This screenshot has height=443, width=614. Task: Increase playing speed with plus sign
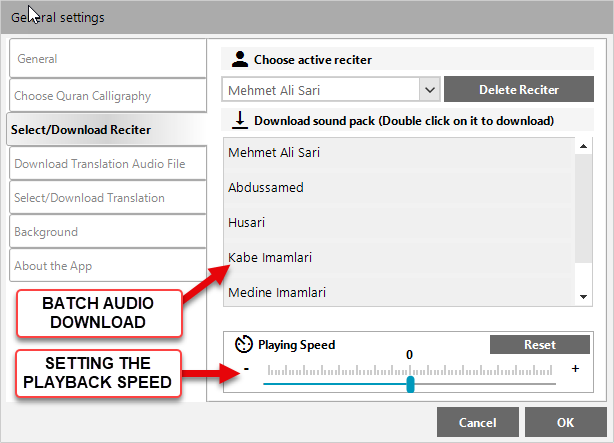click(575, 369)
